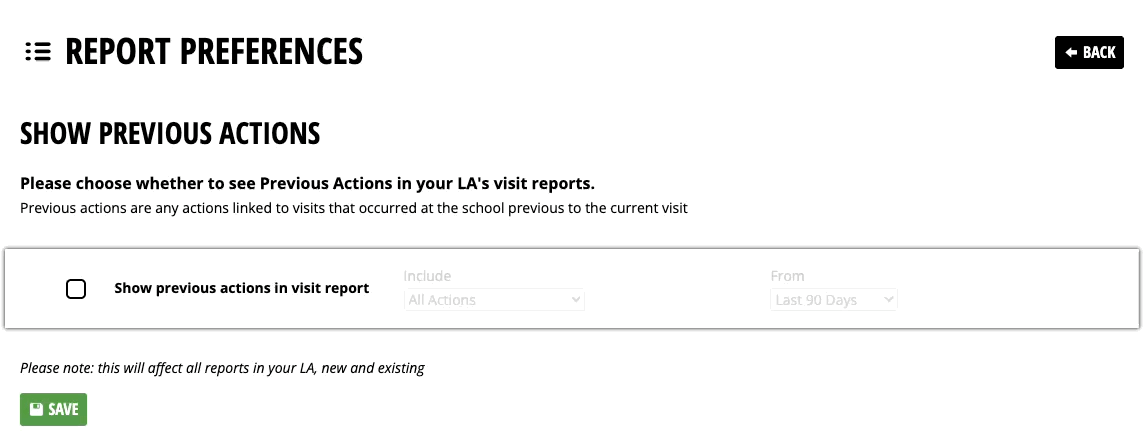
Task: Click the chevron arrow on the From selector
Action: 889,300
